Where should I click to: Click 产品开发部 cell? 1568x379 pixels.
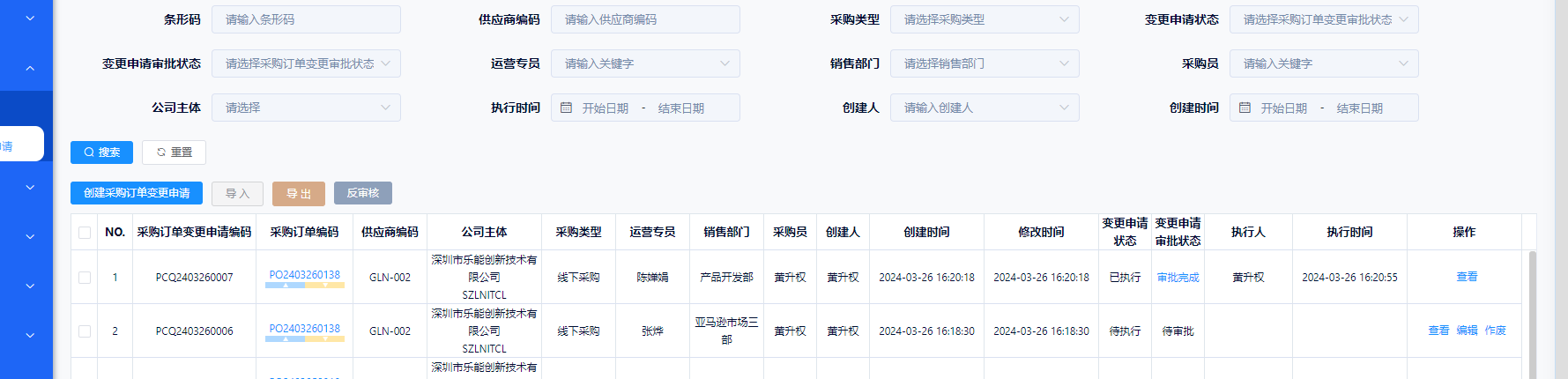726,278
